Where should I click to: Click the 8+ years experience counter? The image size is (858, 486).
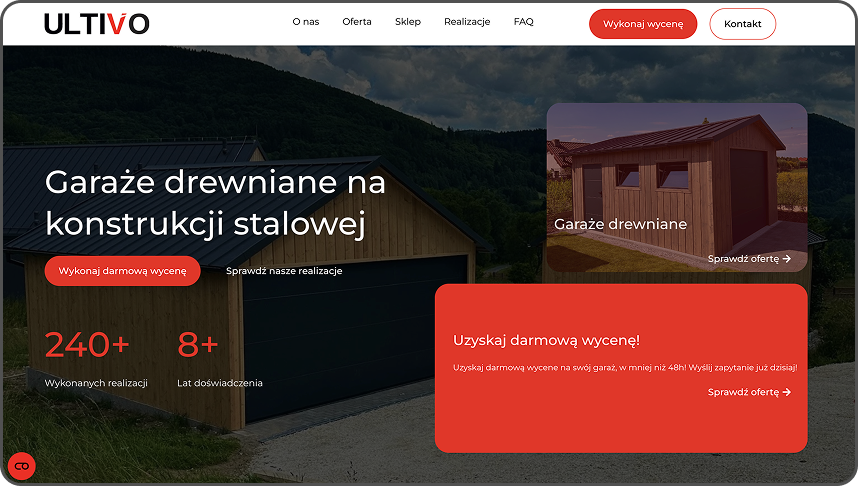point(197,344)
